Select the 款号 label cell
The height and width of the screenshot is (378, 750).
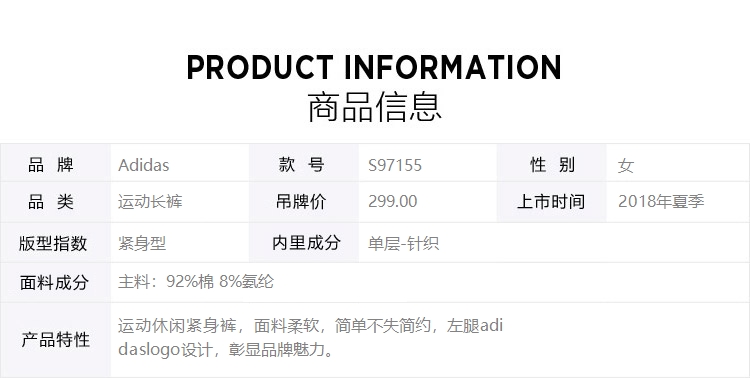tap(304, 163)
